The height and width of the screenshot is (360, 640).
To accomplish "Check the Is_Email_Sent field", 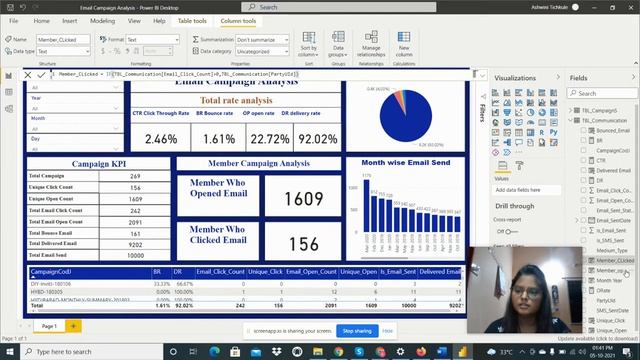I will pyautogui.click(x=584, y=230).
